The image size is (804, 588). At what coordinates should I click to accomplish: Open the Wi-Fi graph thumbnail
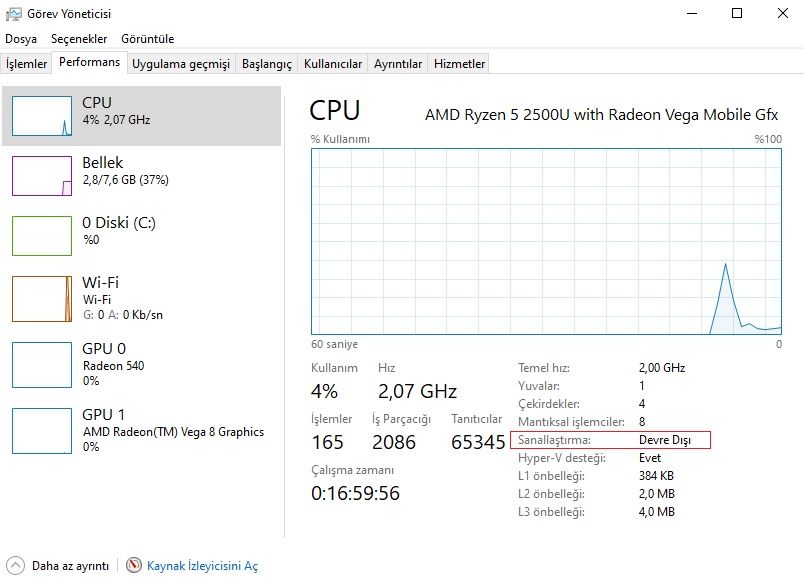42,298
